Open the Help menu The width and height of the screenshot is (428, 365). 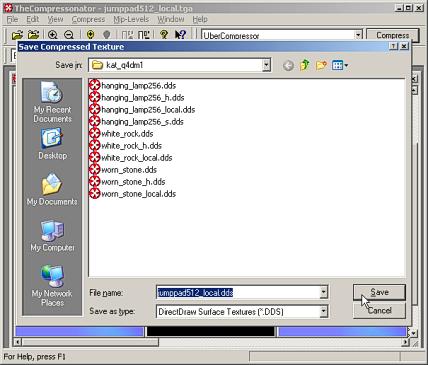(200, 19)
